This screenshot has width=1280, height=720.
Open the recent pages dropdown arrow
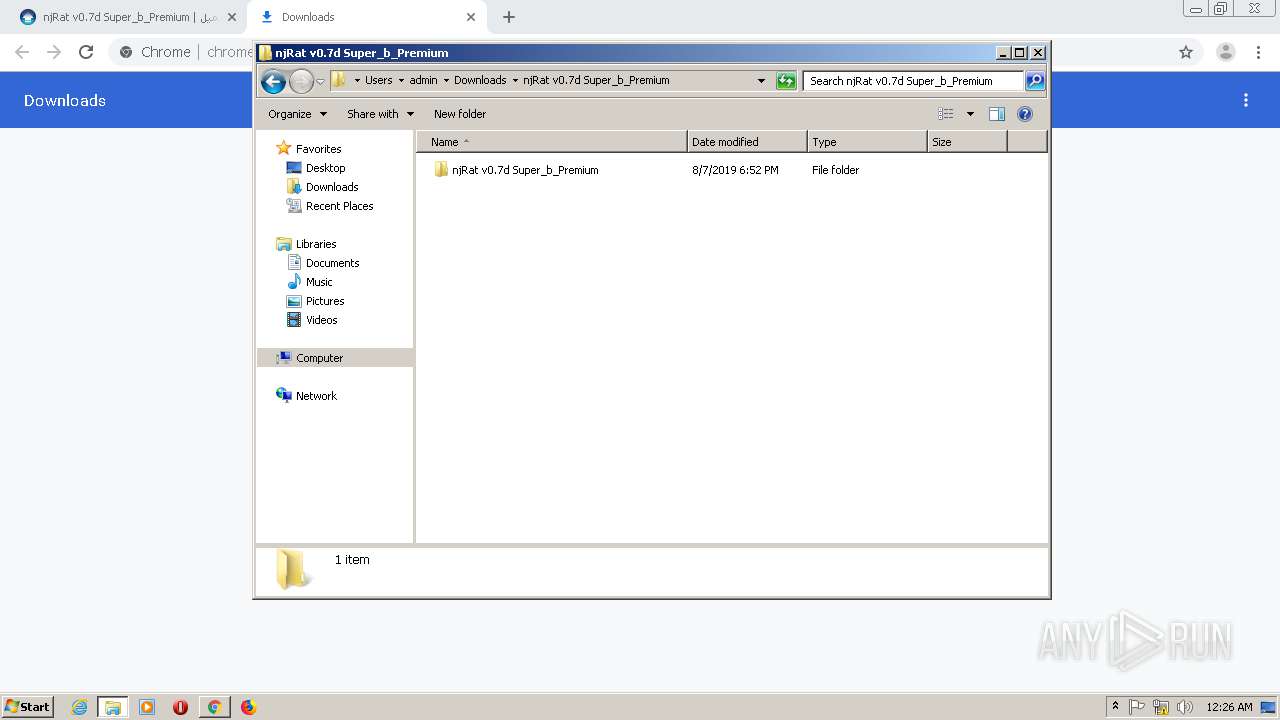[320, 81]
